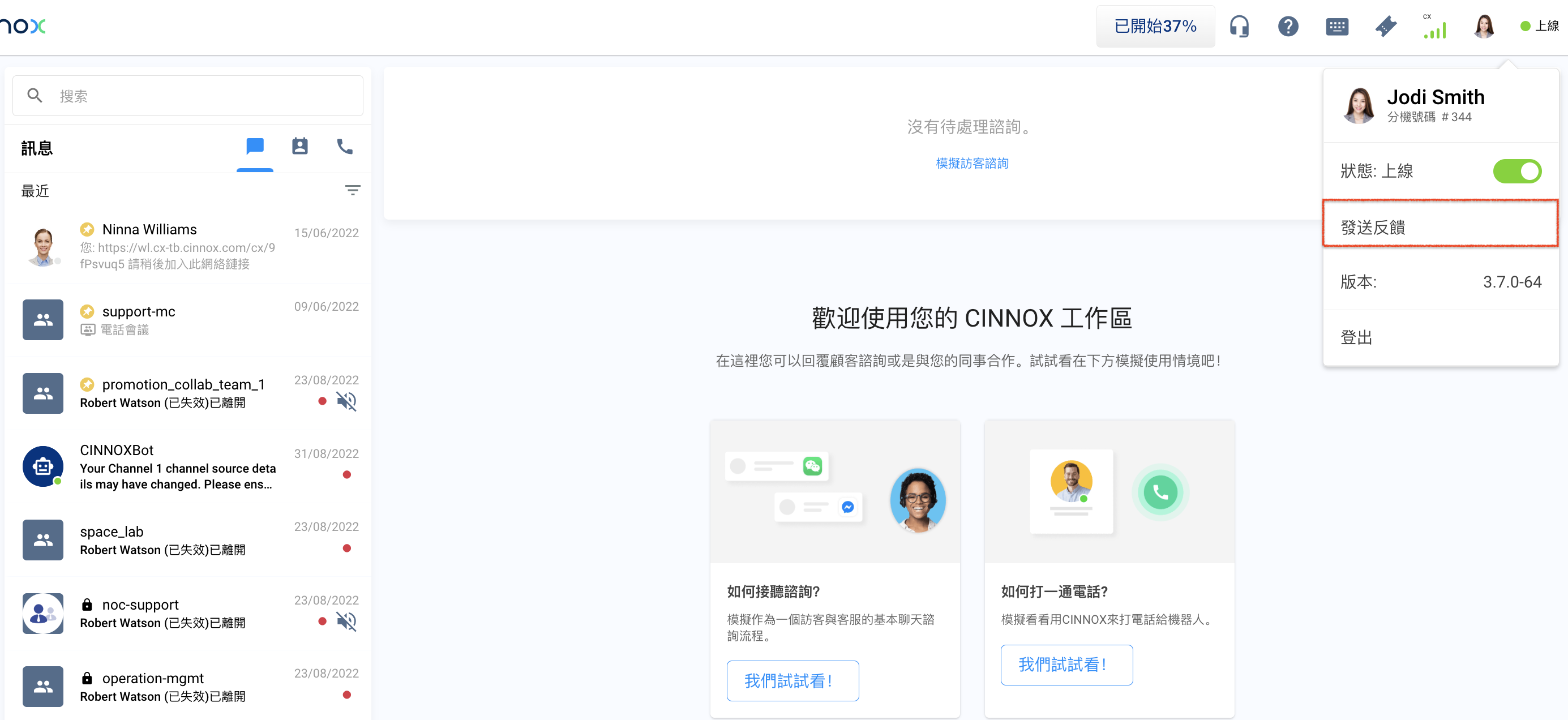
Task: Open the headset call icon
Action: pos(1239,26)
